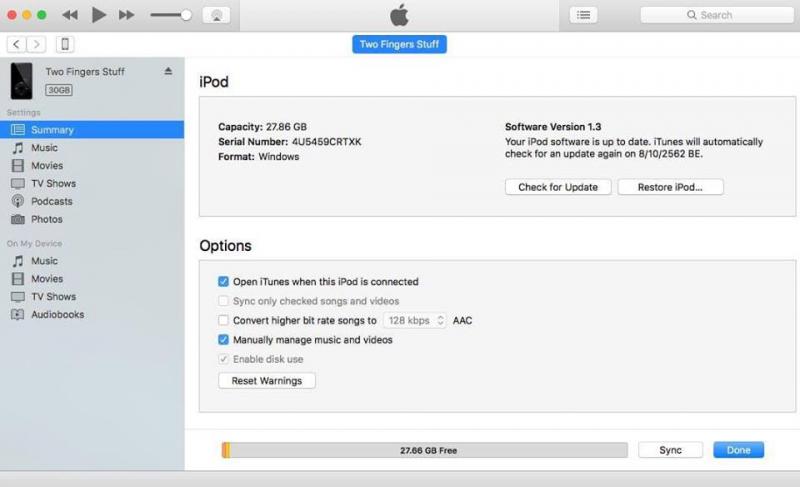Click the fast-forward playback button
800x487 pixels.
coord(127,15)
